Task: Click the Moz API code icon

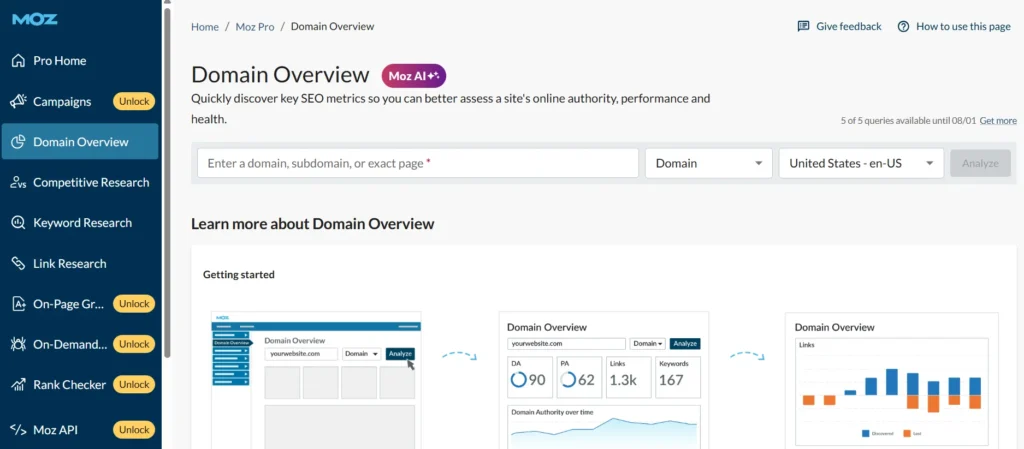Action: coord(18,429)
